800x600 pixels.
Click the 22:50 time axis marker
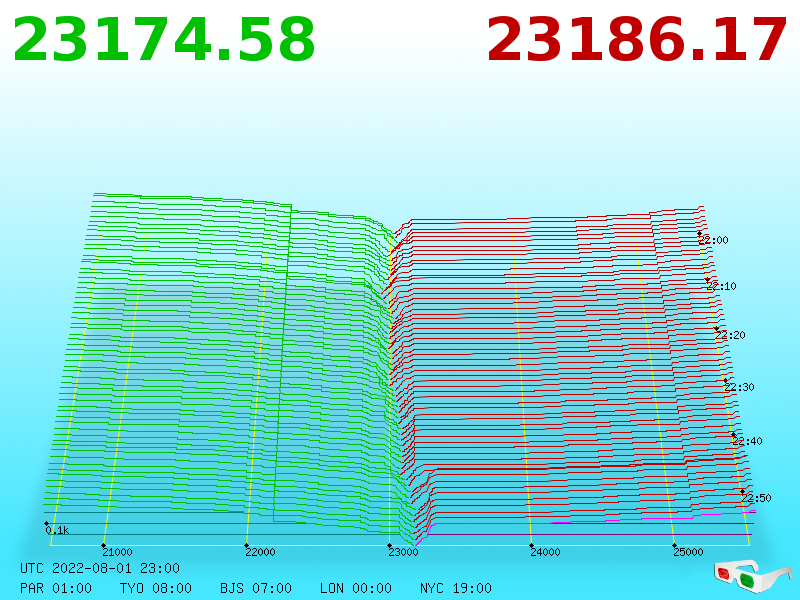coord(757,498)
